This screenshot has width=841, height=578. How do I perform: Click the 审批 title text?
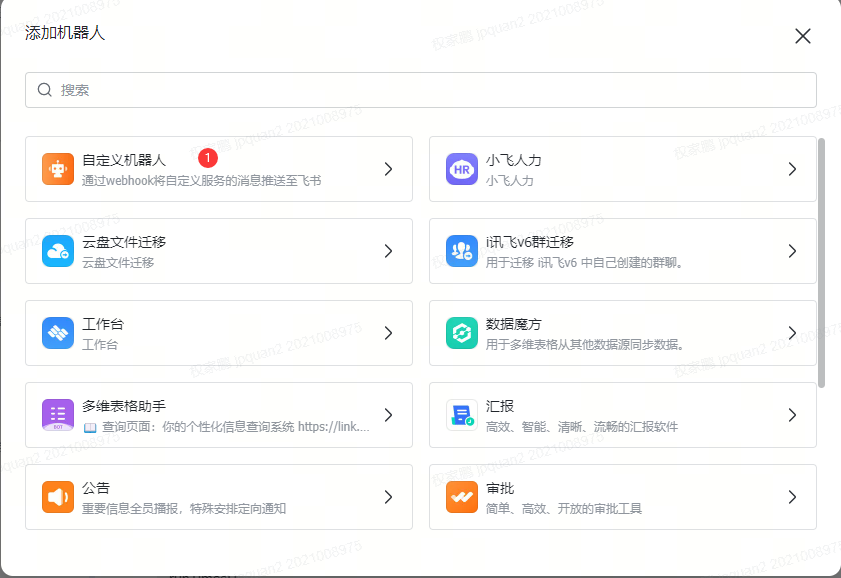[500, 488]
